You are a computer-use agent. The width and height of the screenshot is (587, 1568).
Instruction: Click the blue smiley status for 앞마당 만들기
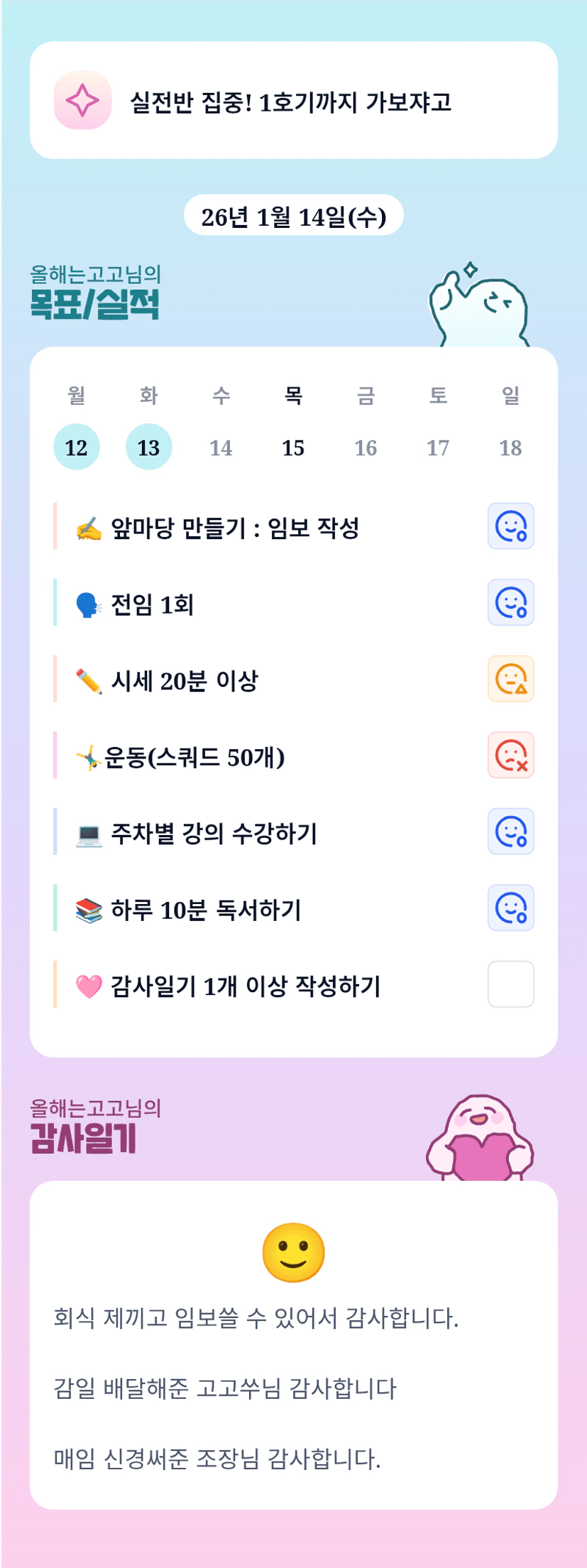pyautogui.click(x=510, y=526)
